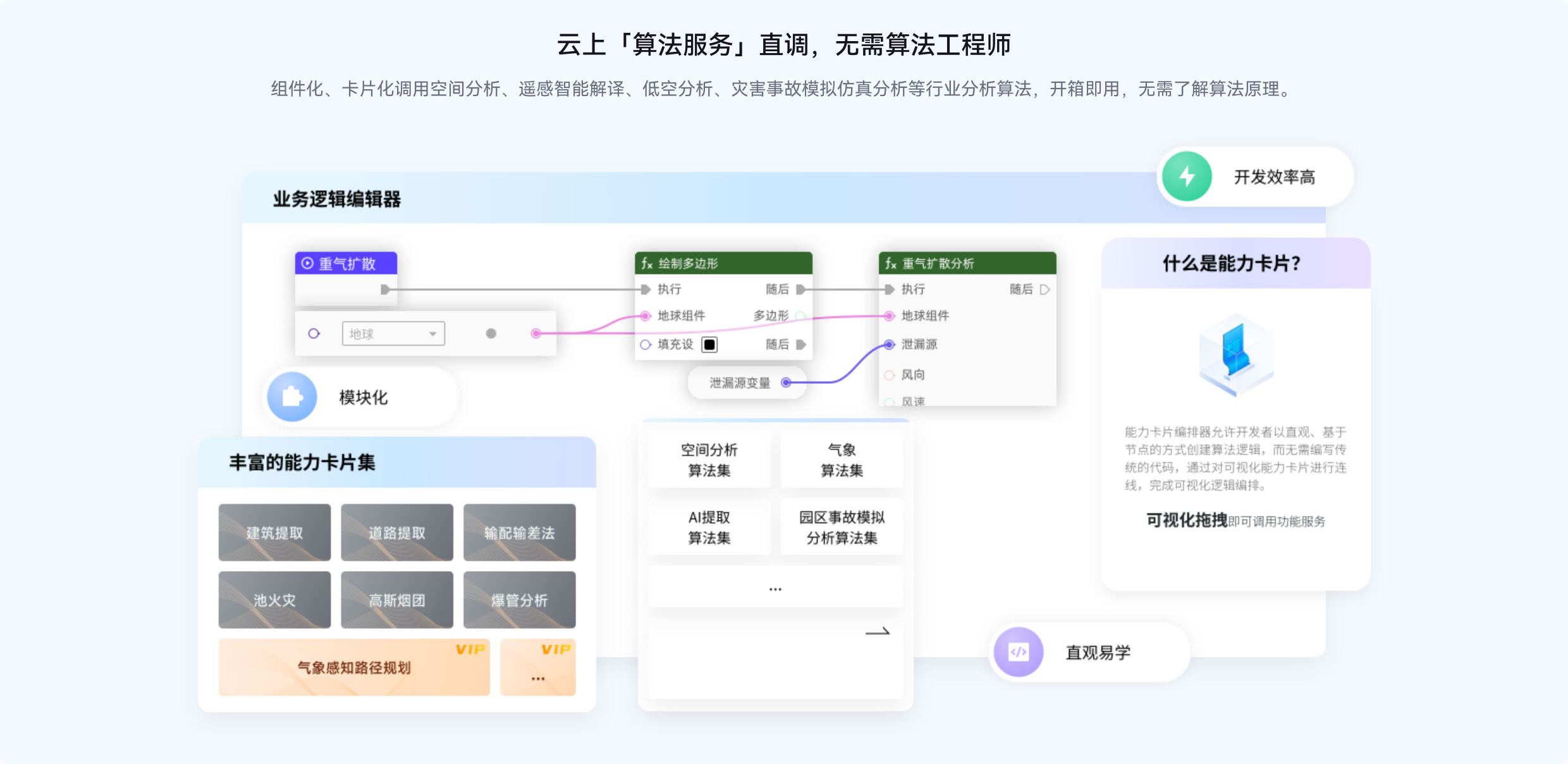Open the VIP 气象感知路径规划 card
1568x764 pixels.
[354, 667]
